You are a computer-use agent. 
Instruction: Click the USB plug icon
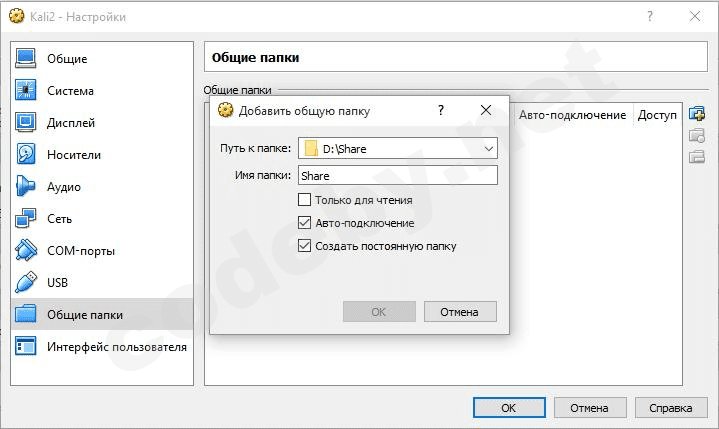click(x=25, y=282)
